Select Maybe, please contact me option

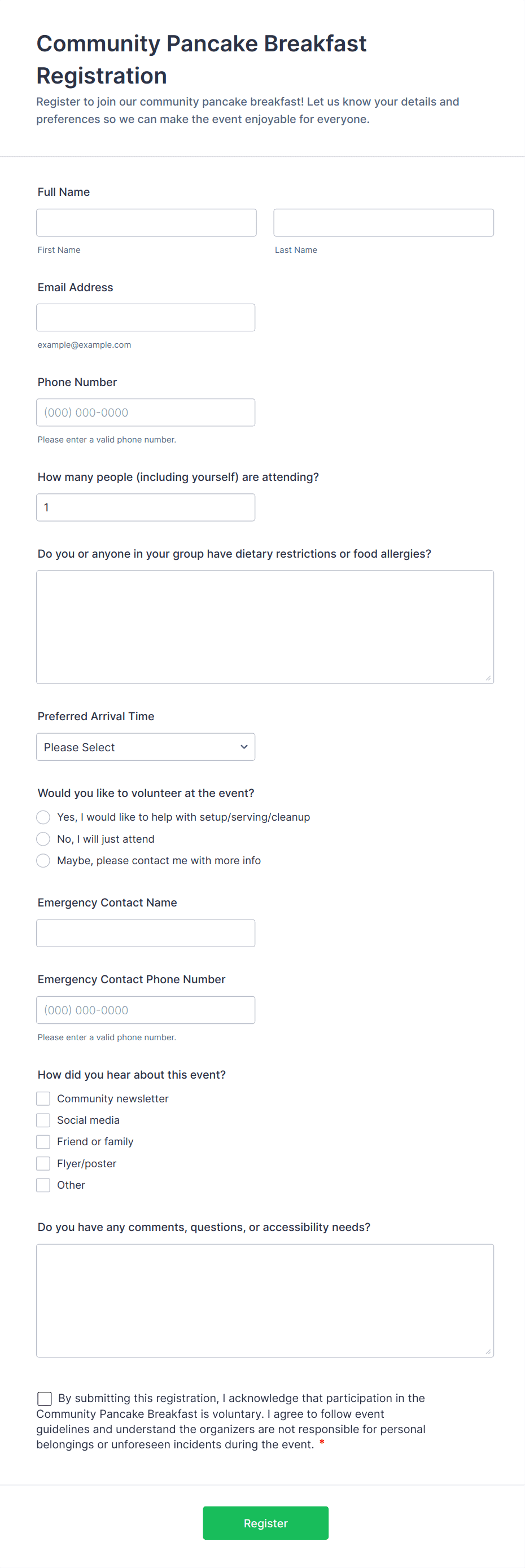pyautogui.click(x=43, y=861)
